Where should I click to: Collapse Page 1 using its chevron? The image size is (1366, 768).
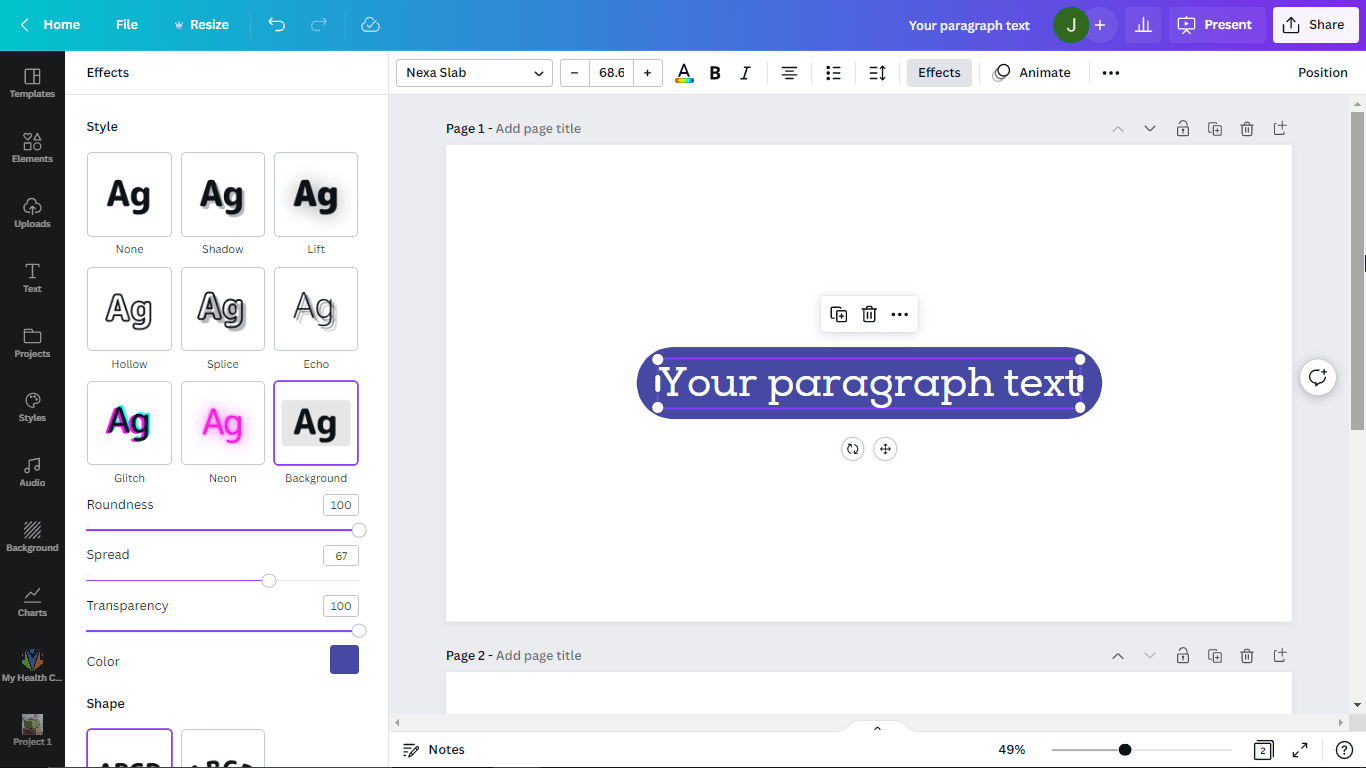click(x=1117, y=128)
